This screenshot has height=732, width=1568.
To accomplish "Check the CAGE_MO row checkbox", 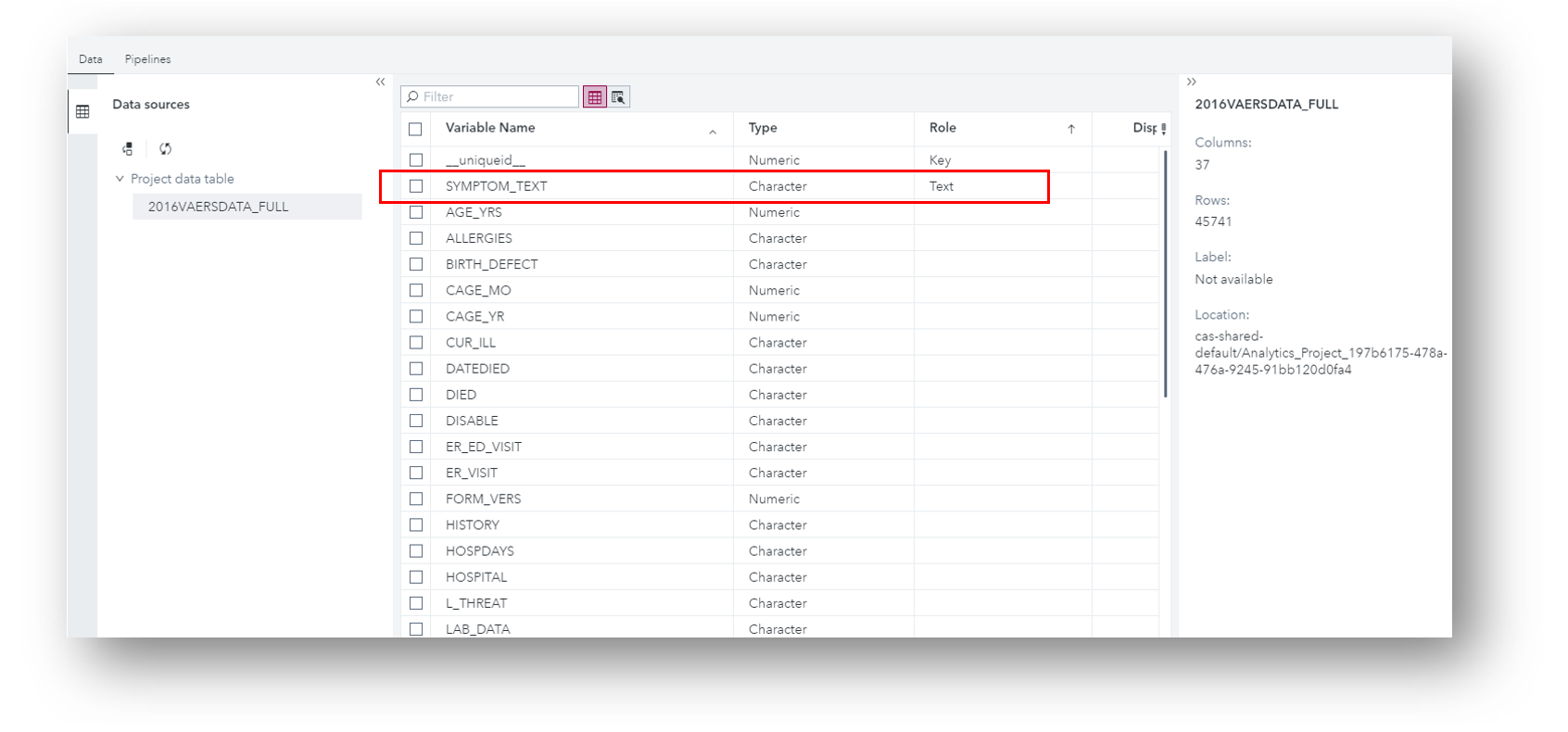I will pyautogui.click(x=416, y=290).
